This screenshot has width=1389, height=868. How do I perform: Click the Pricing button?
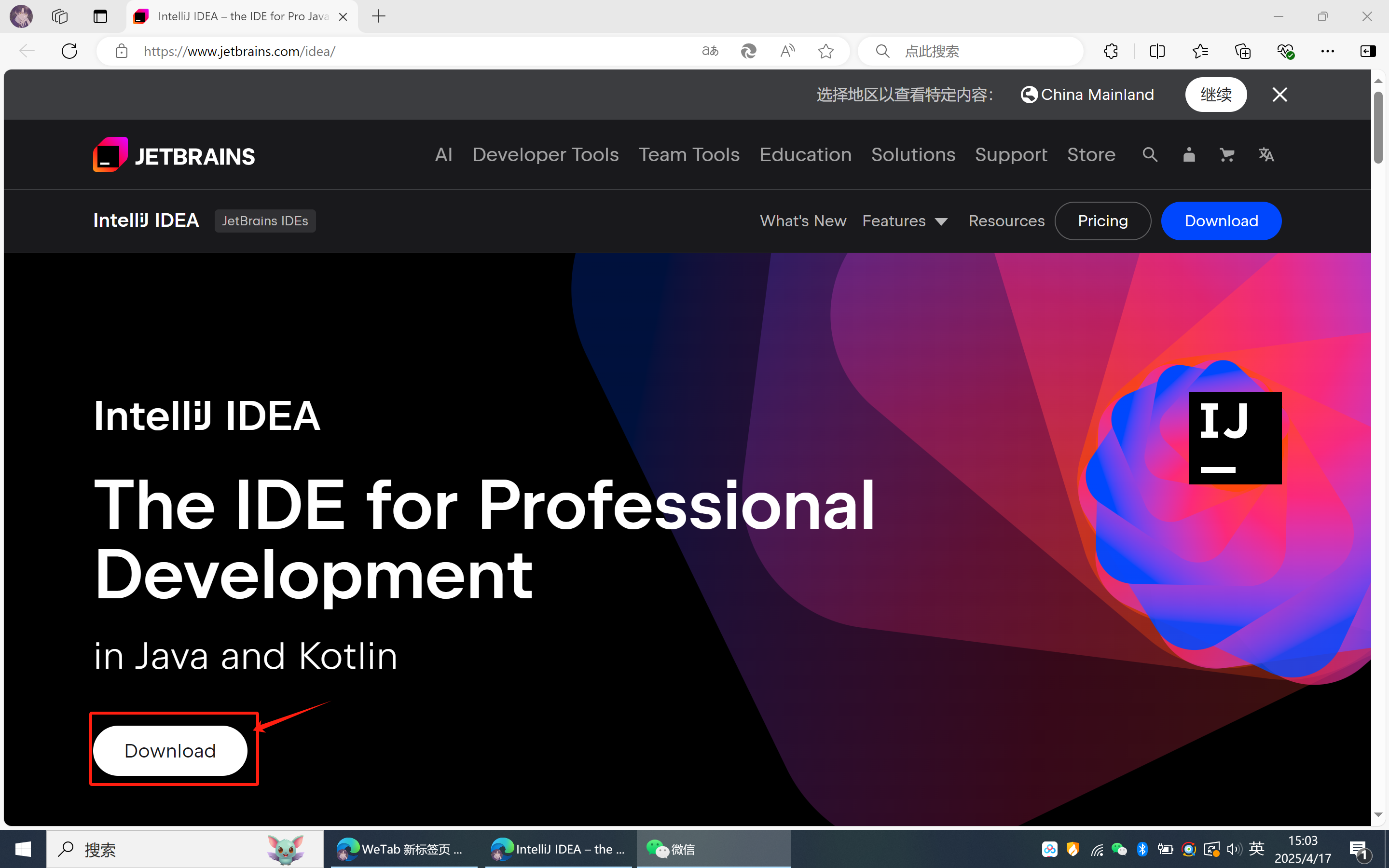tap(1102, 221)
